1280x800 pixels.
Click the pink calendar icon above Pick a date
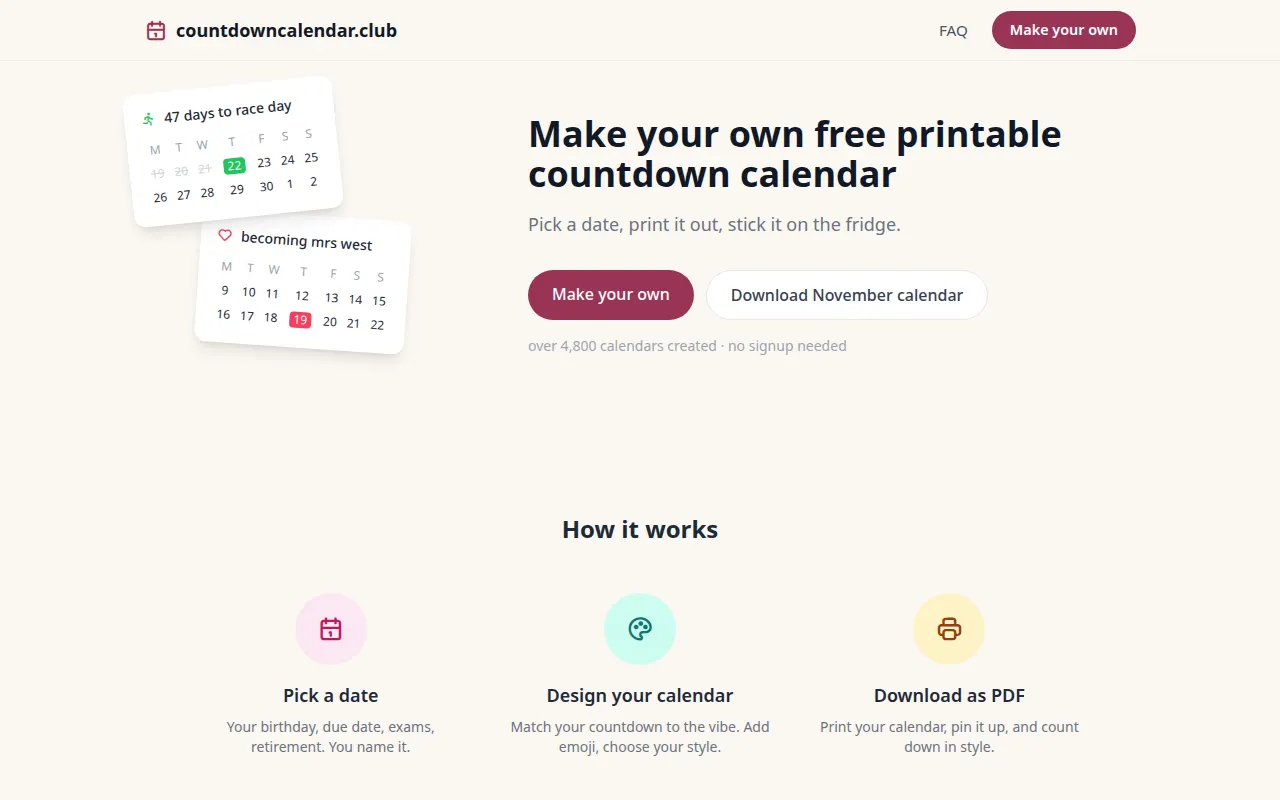click(331, 629)
